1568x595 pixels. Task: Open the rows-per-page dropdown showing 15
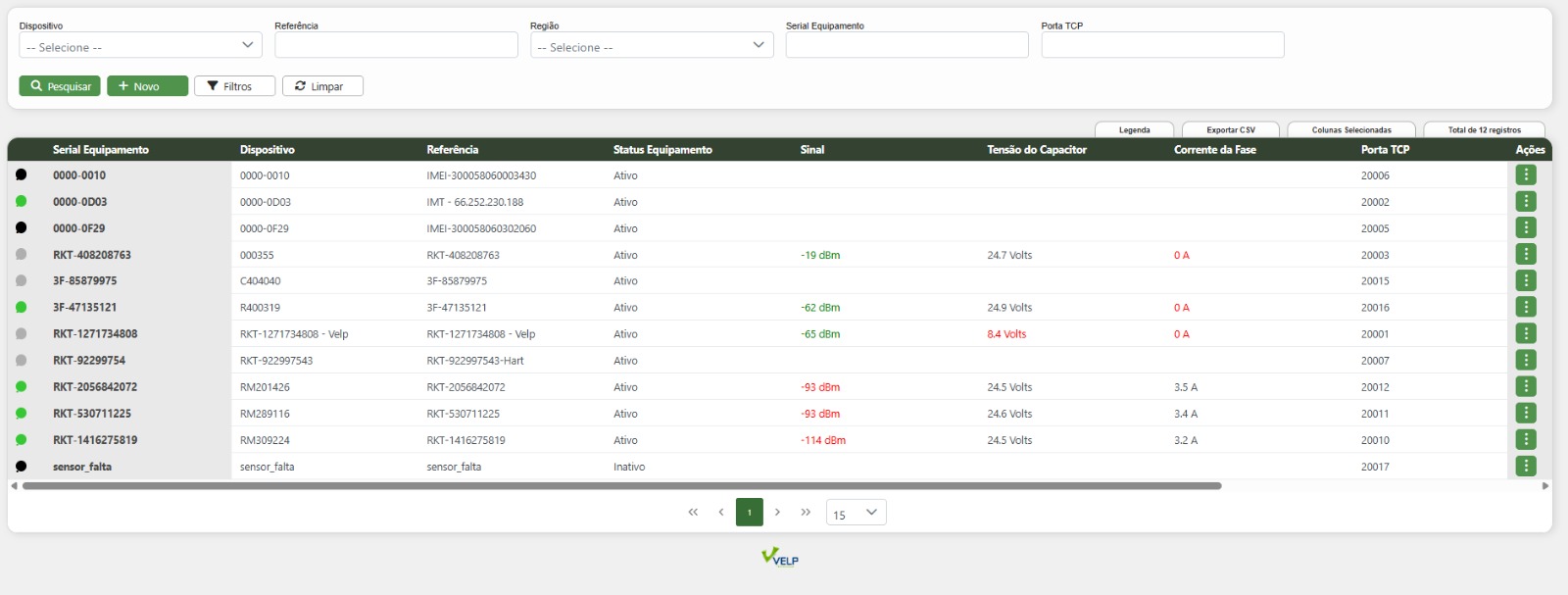click(x=856, y=513)
